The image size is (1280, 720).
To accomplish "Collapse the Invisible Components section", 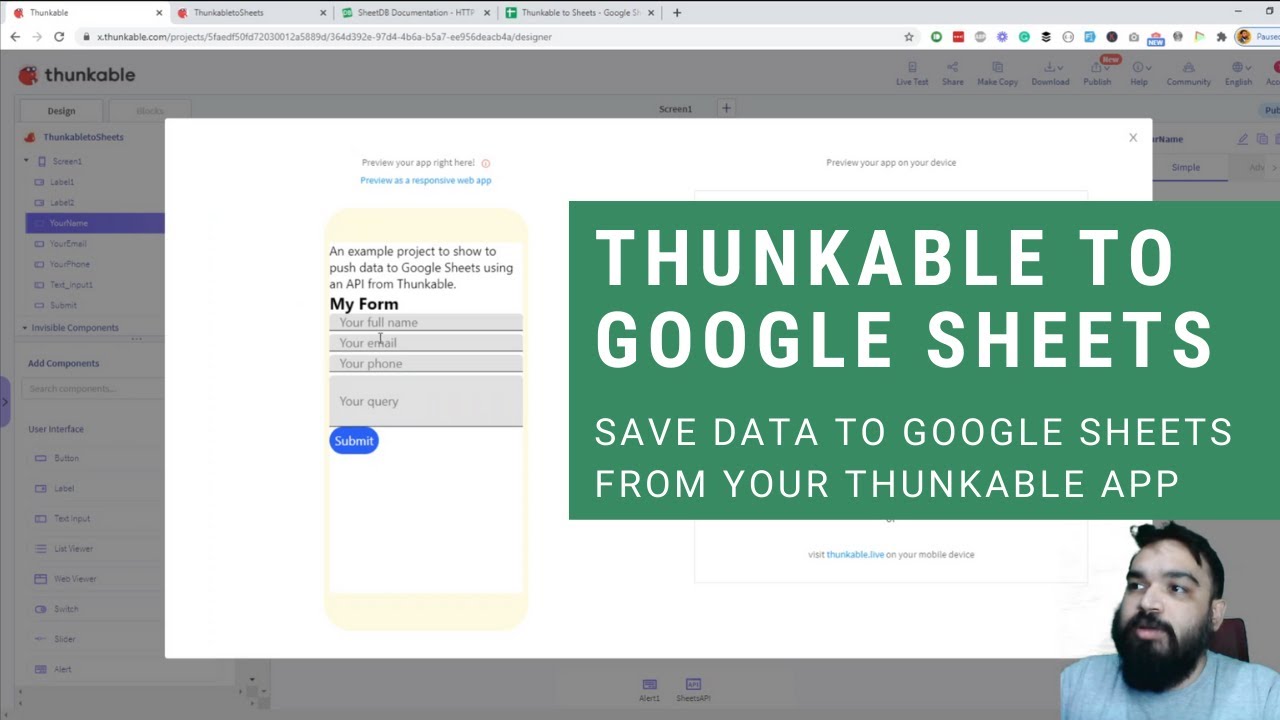I will pos(25,328).
